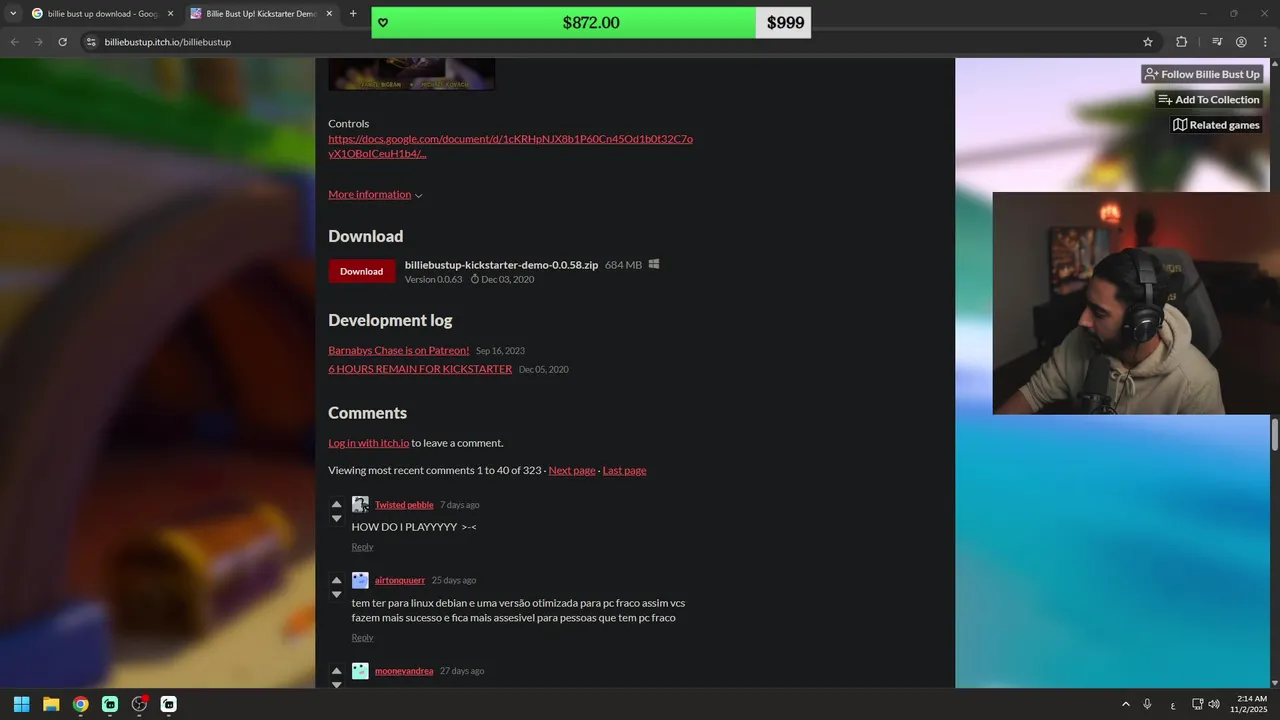This screenshot has width=1280, height=720.
Task: Open the Chrome extensions menu
Action: tap(1182, 42)
